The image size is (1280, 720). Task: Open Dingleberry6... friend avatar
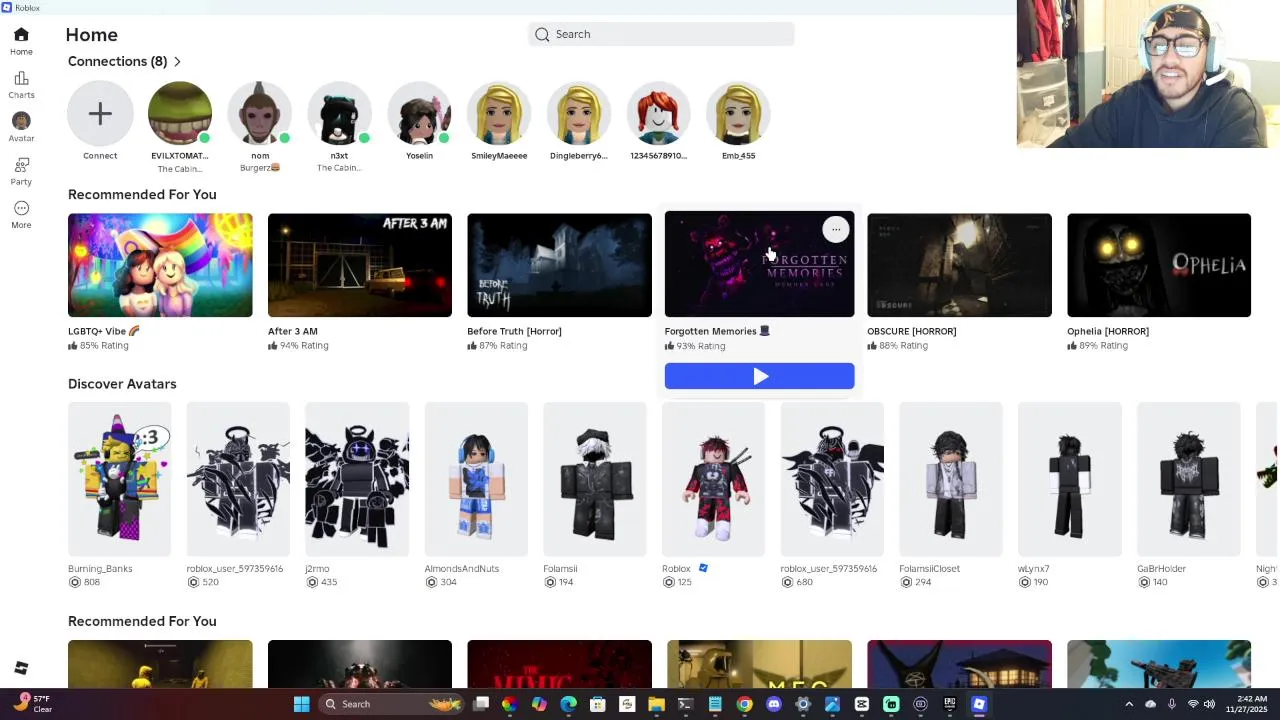(x=579, y=114)
